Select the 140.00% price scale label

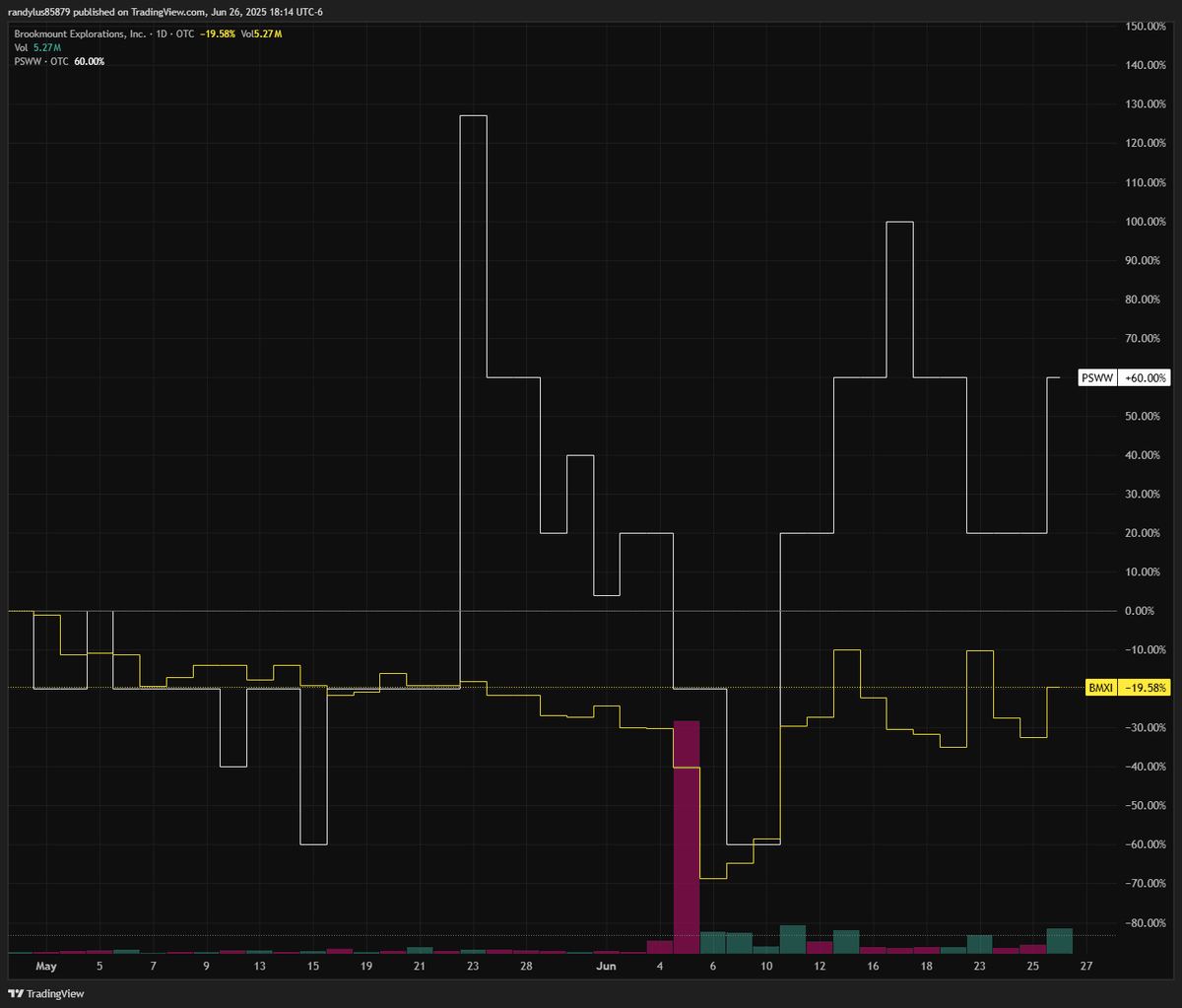tap(1145, 65)
